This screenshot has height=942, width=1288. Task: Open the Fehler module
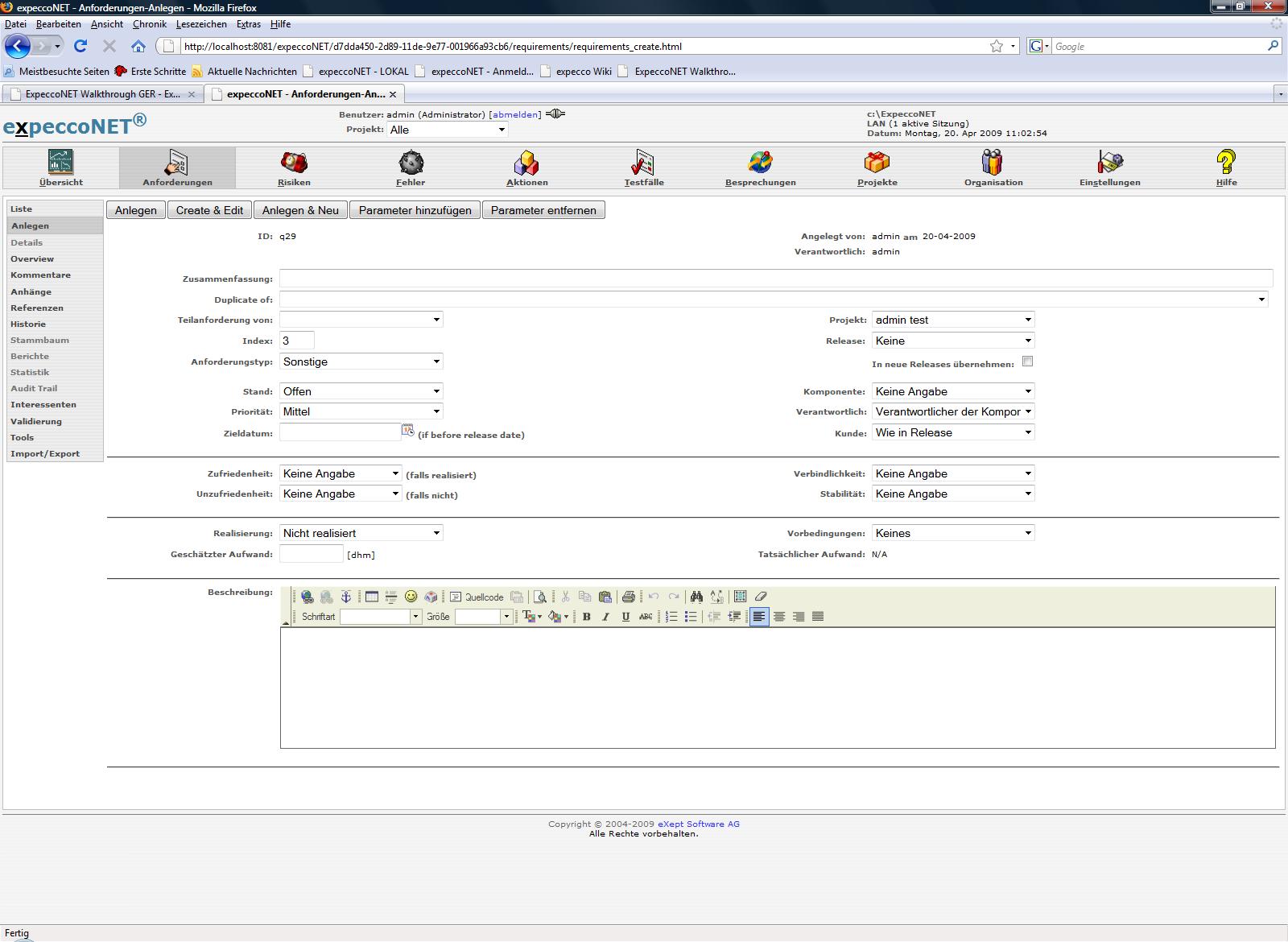[x=411, y=168]
